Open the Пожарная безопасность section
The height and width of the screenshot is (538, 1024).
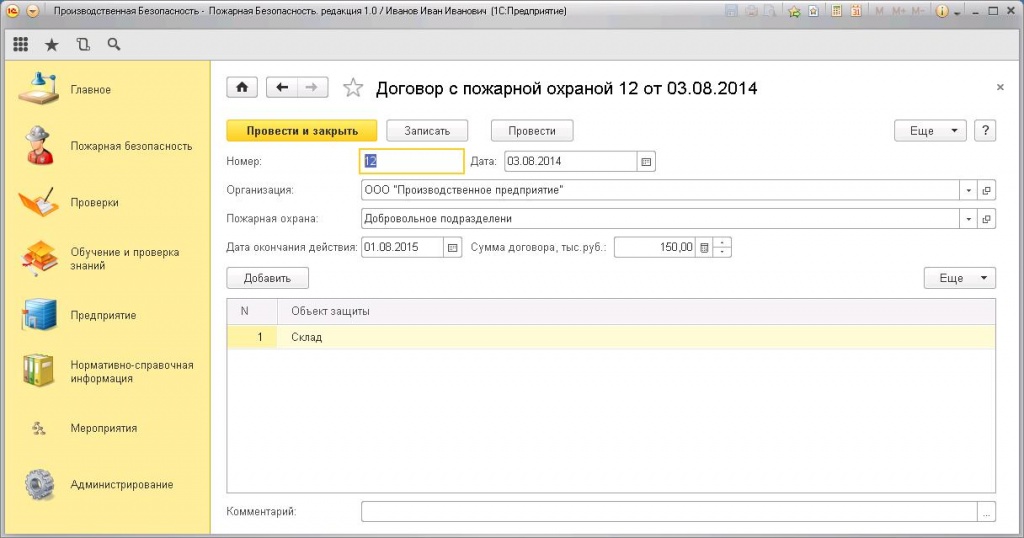point(130,146)
